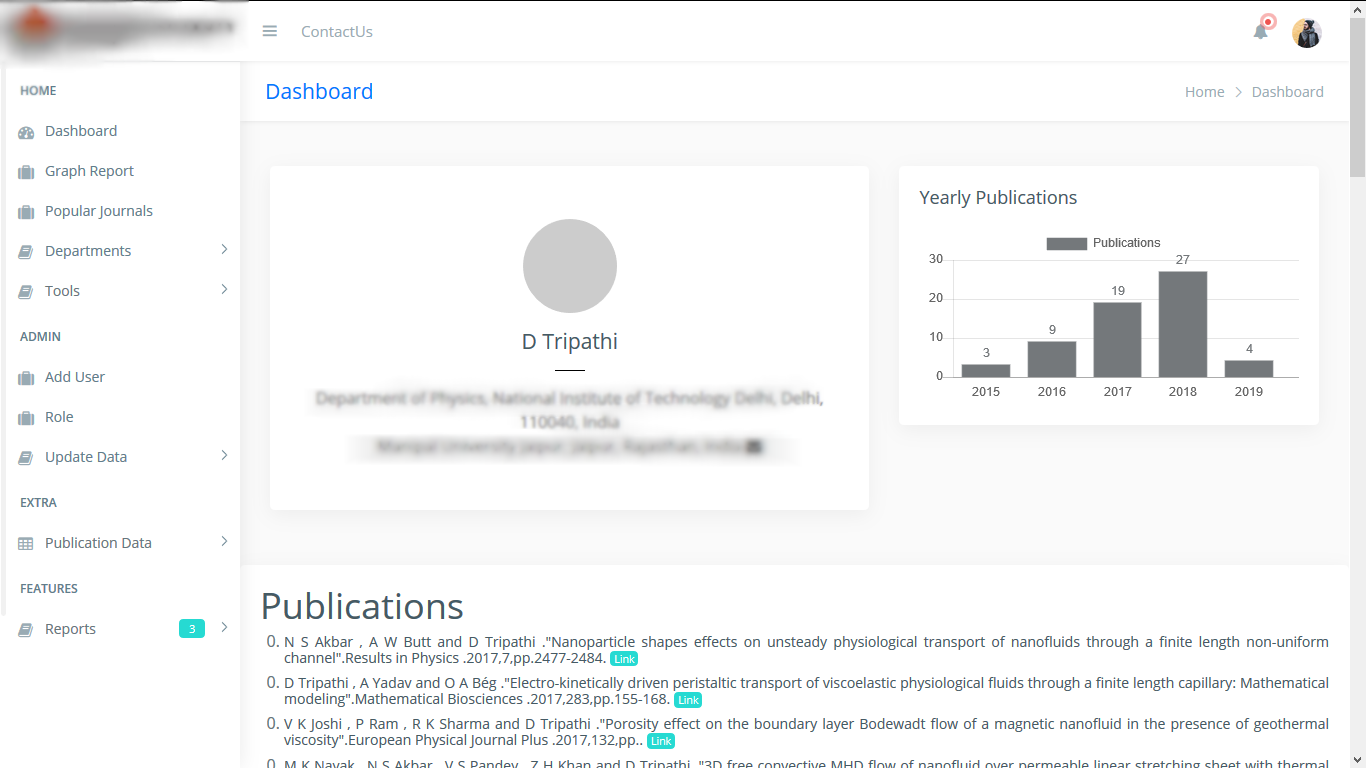
Task: Open the notifications bell
Action: point(1260,31)
